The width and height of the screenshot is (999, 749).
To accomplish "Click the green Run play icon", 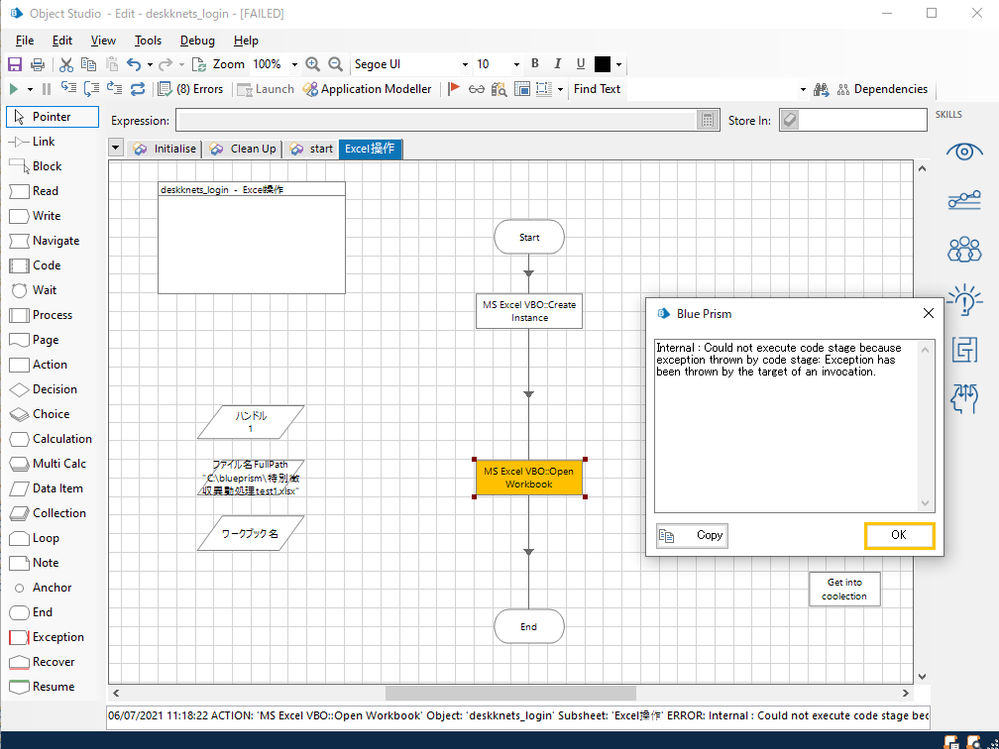I will [14, 89].
